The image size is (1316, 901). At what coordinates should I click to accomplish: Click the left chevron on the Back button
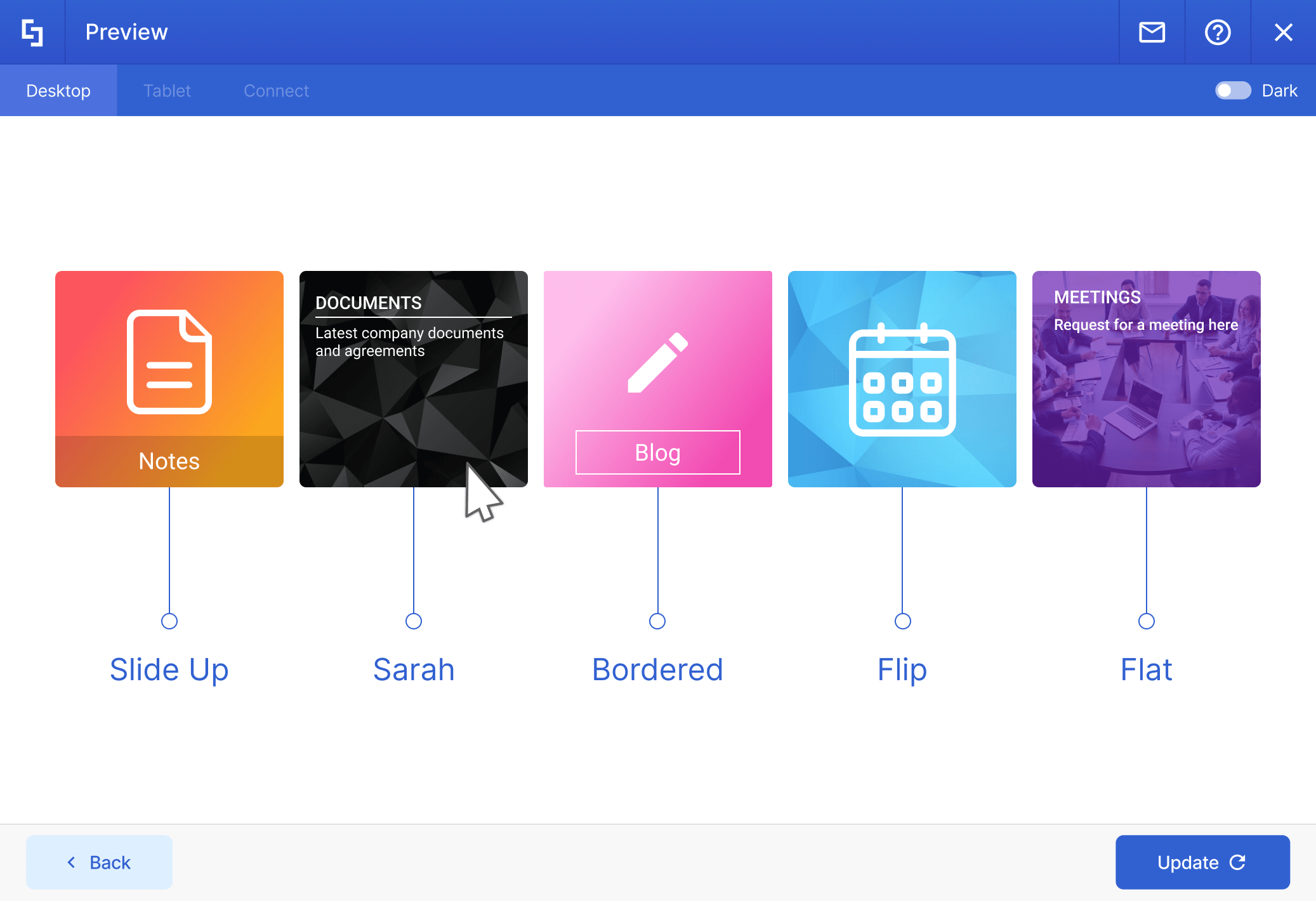(71, 862)
